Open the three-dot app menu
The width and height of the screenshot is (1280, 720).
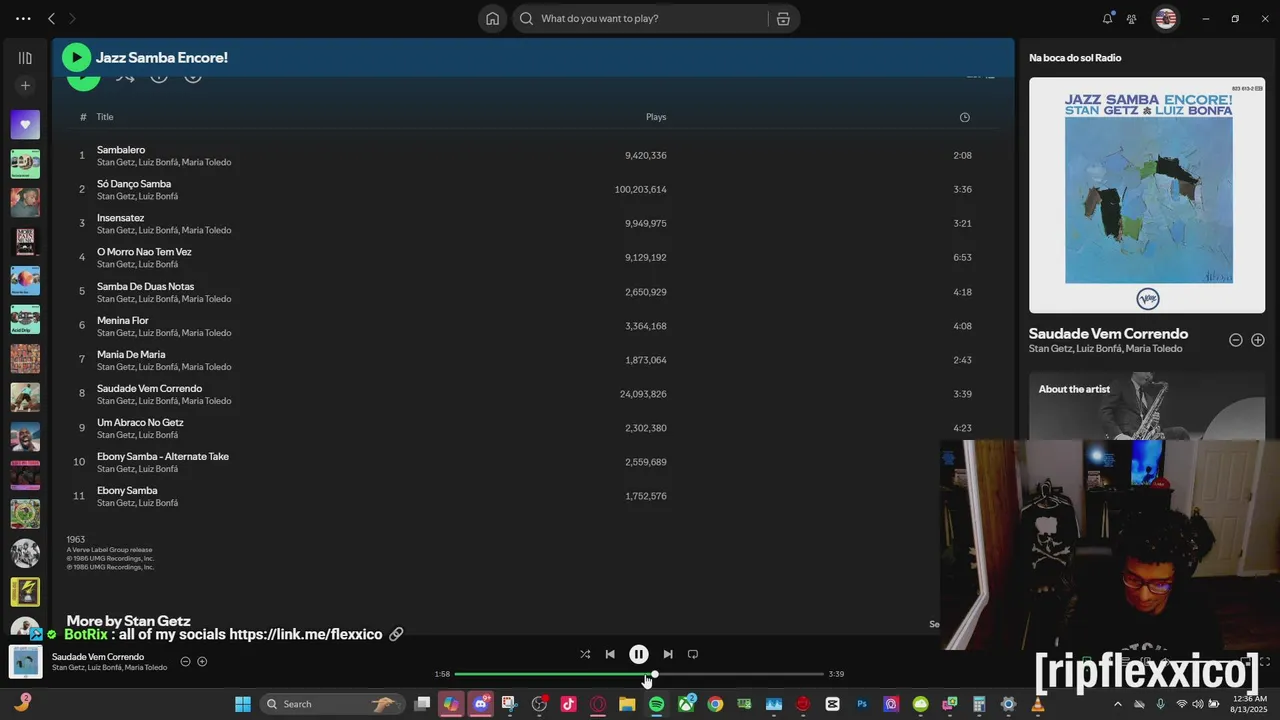23,18
